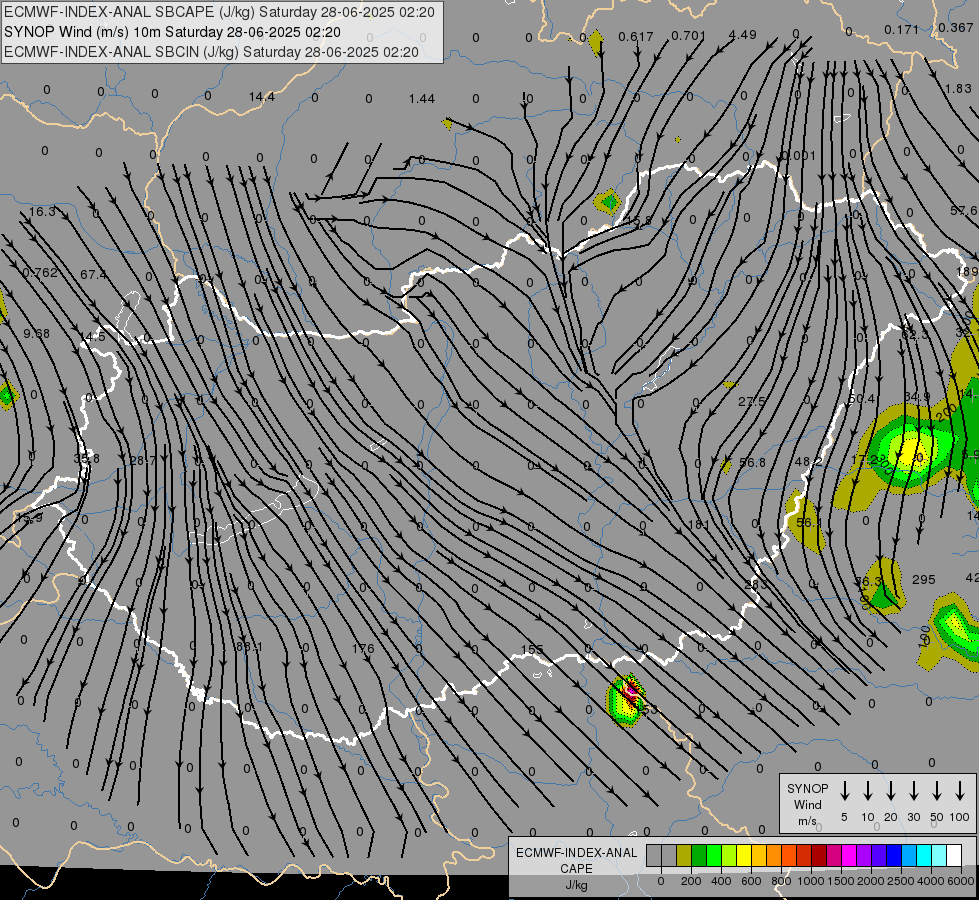979x900 pixels.
Task: Select the dark red CAPE legend swatch
Action: pyautogui.click(x=819, y=856)
